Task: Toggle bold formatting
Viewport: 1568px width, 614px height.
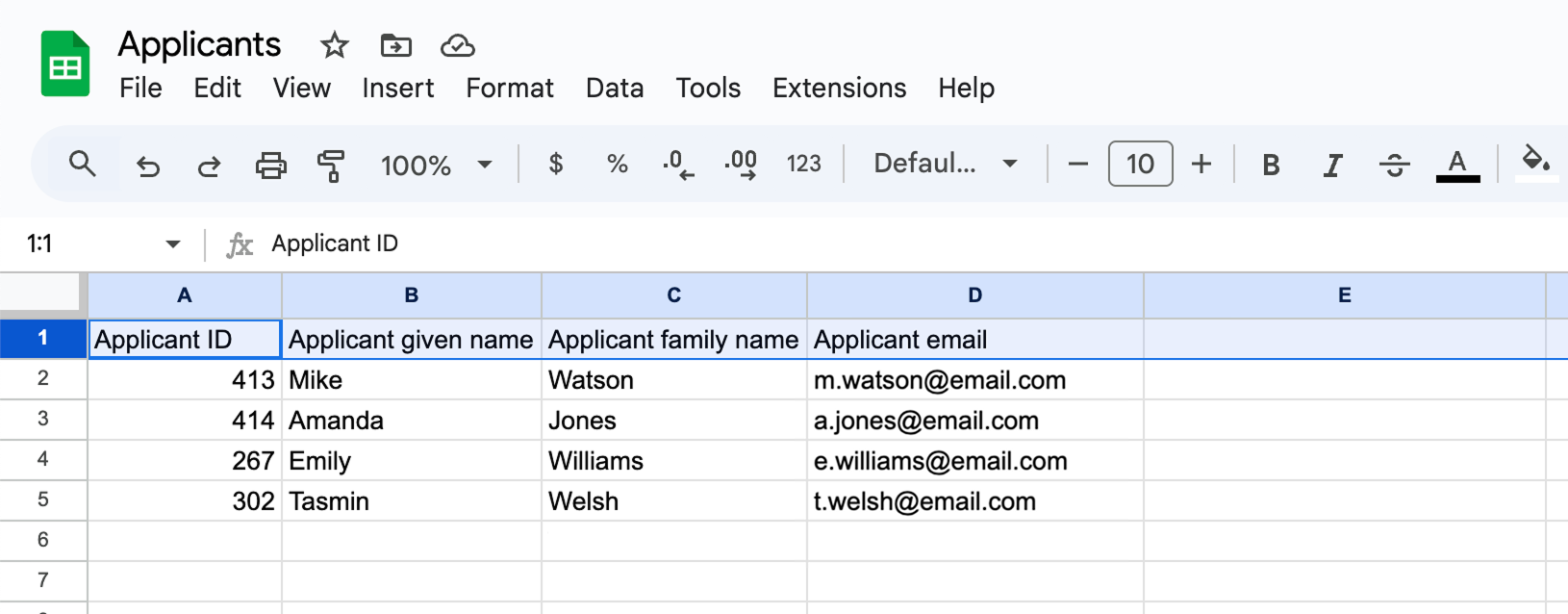Action: pyautogui.click(x=1271, y=166)
